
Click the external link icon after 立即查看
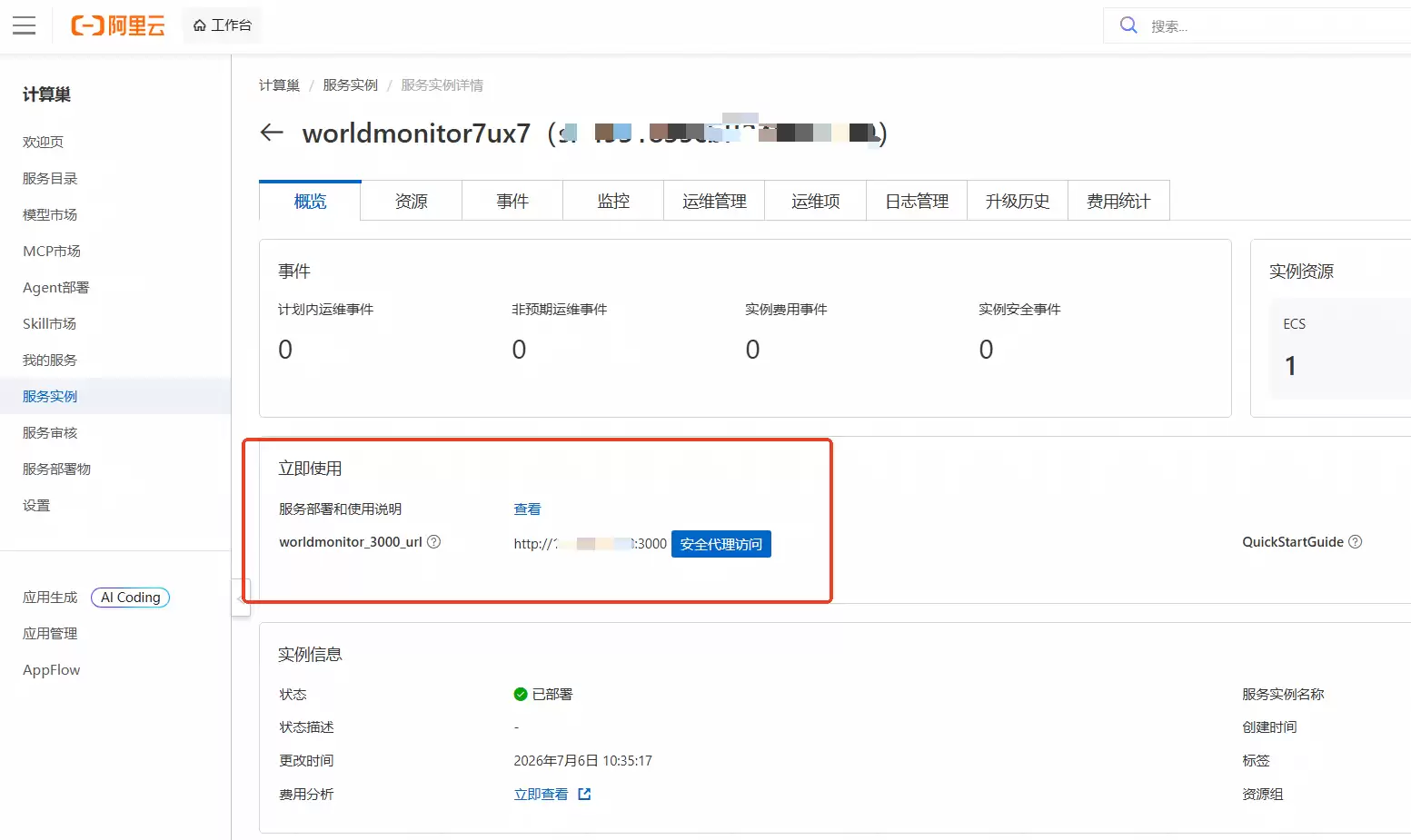pos(584,794)
